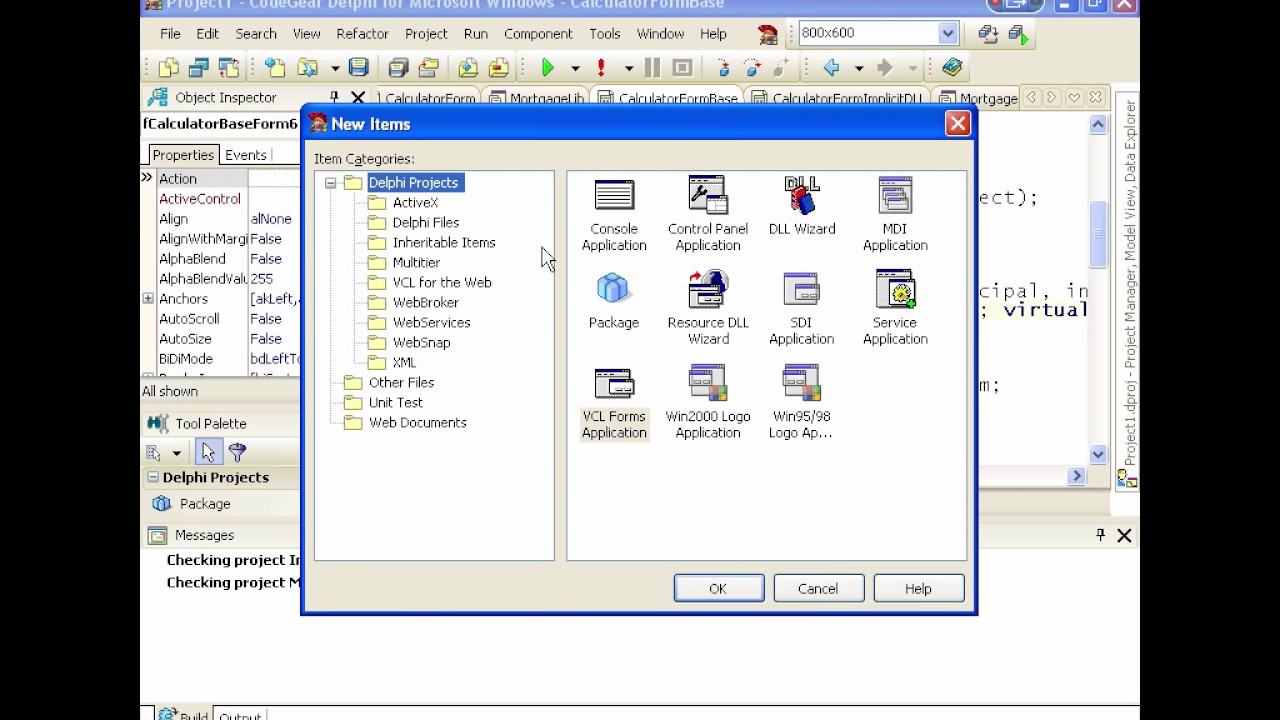Select Unit Test category
This screenshot has width=1280, height=720.
[x=395, y=402]
